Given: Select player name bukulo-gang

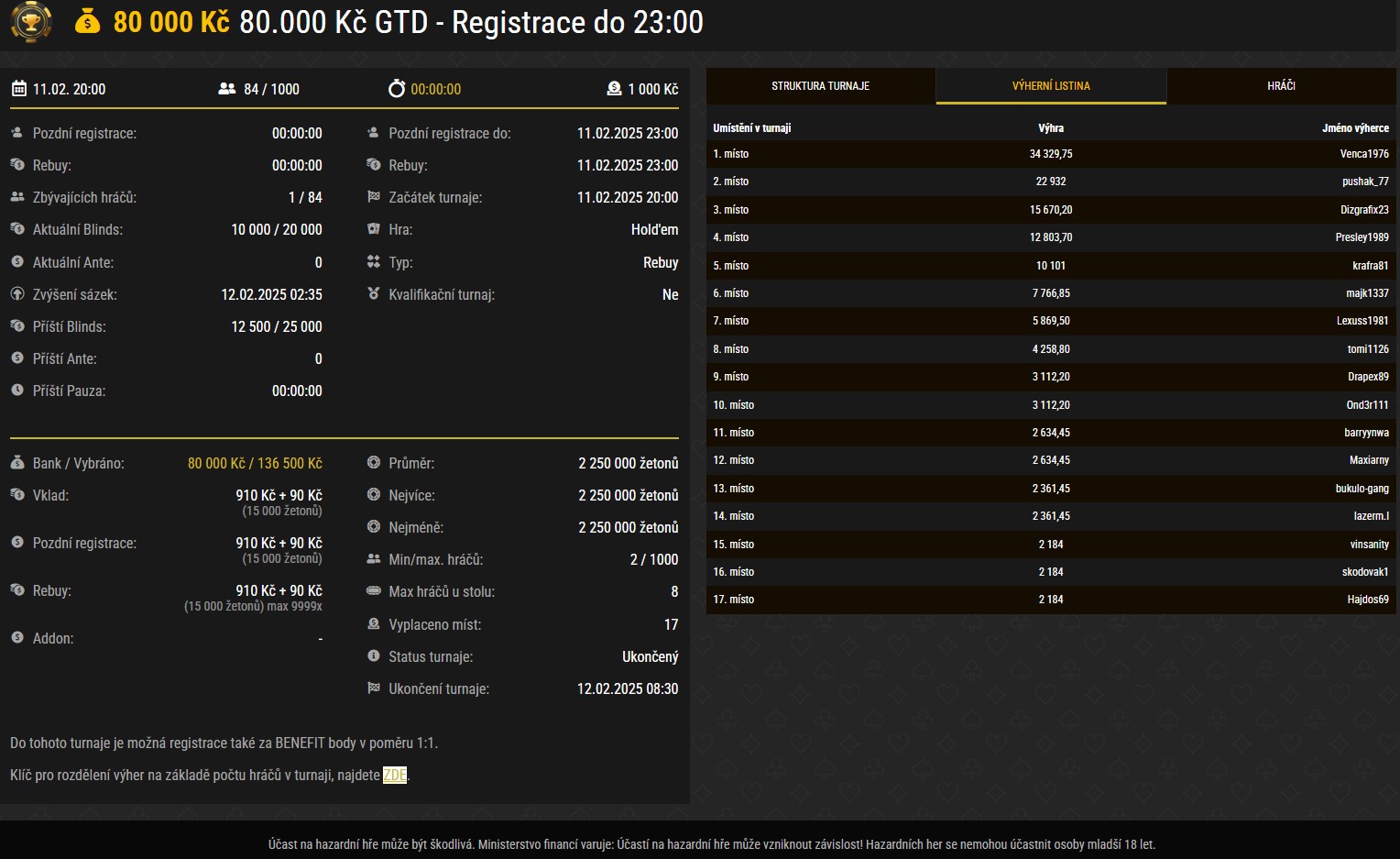Looking at the screenshot, I should 1362,489.
